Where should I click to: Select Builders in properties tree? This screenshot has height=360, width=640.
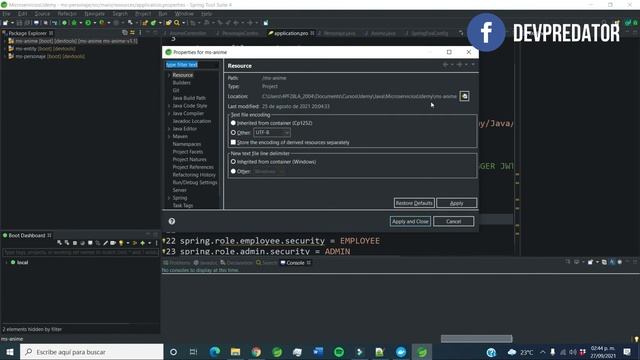click(x=182, y=83)
